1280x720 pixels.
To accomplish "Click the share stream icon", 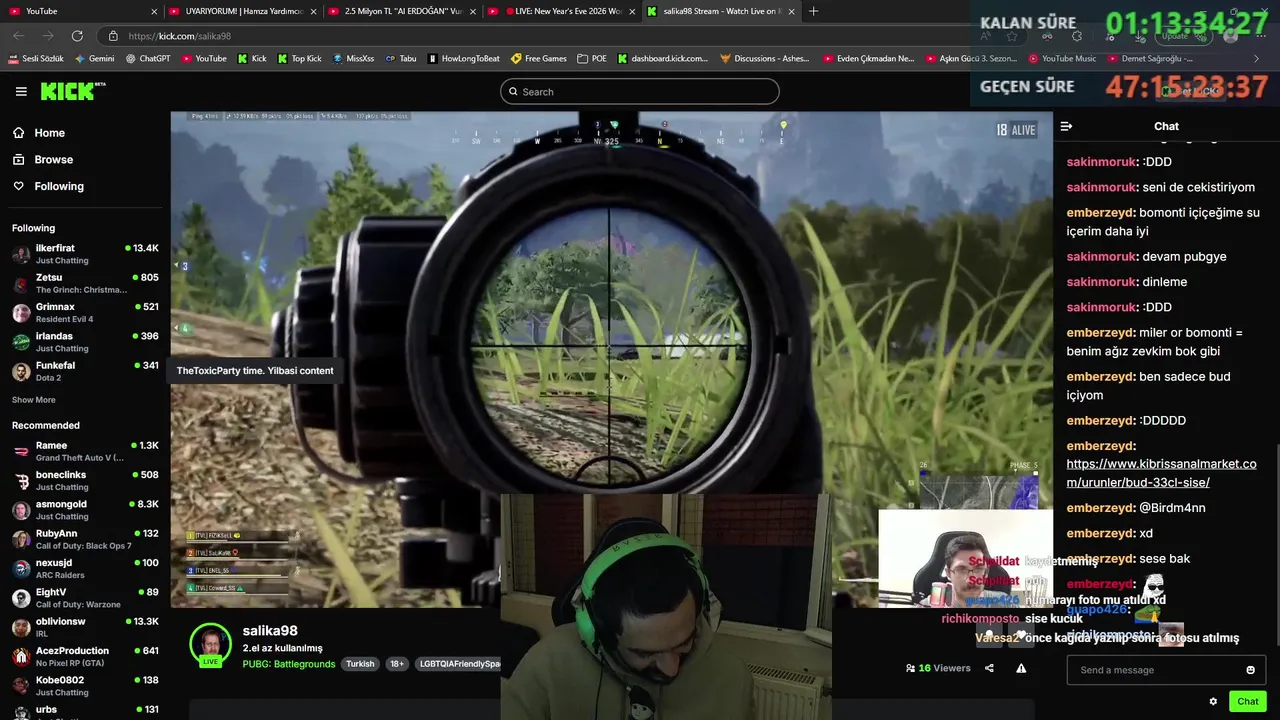I will [x=989, y=668].
